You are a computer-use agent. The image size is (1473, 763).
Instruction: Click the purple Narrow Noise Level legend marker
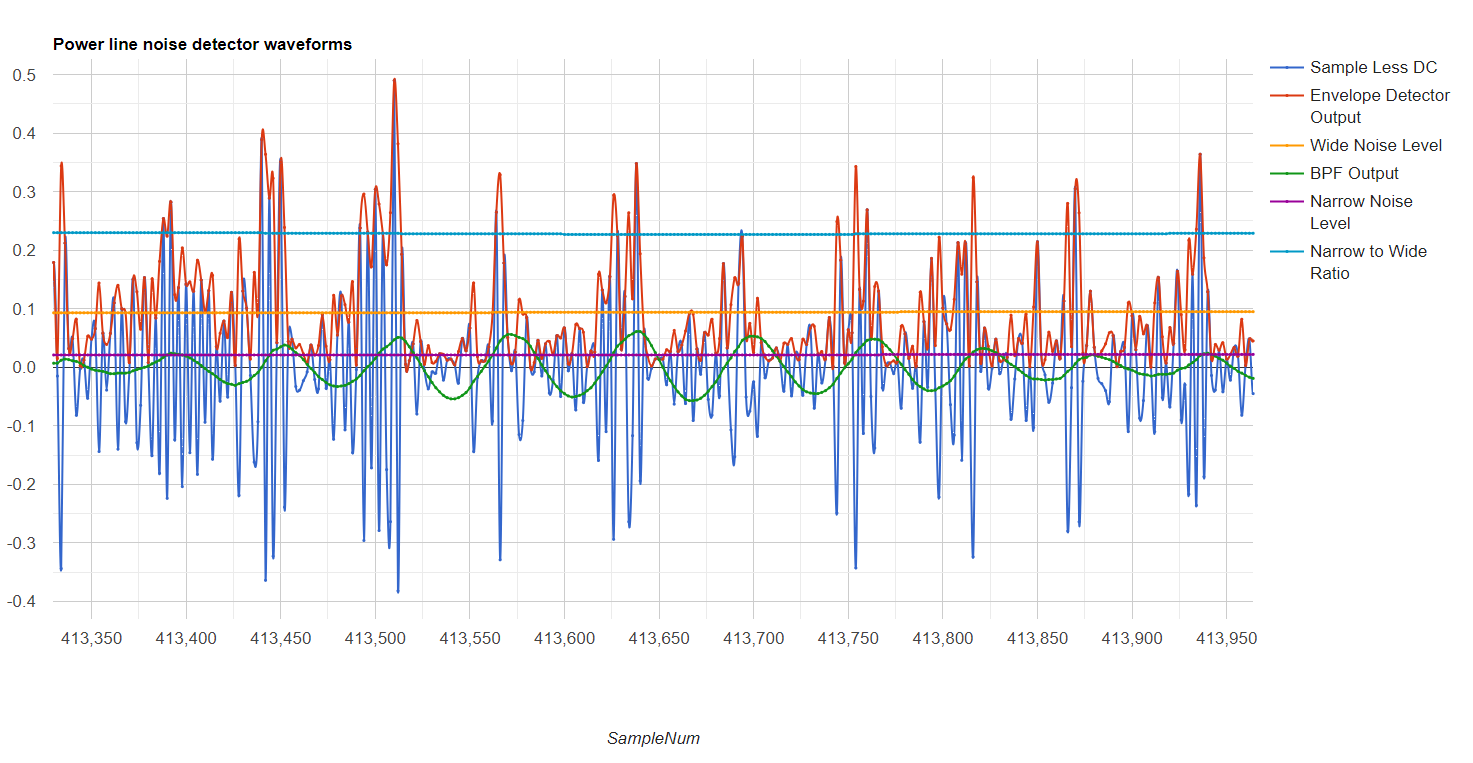tap(1286, 201)
